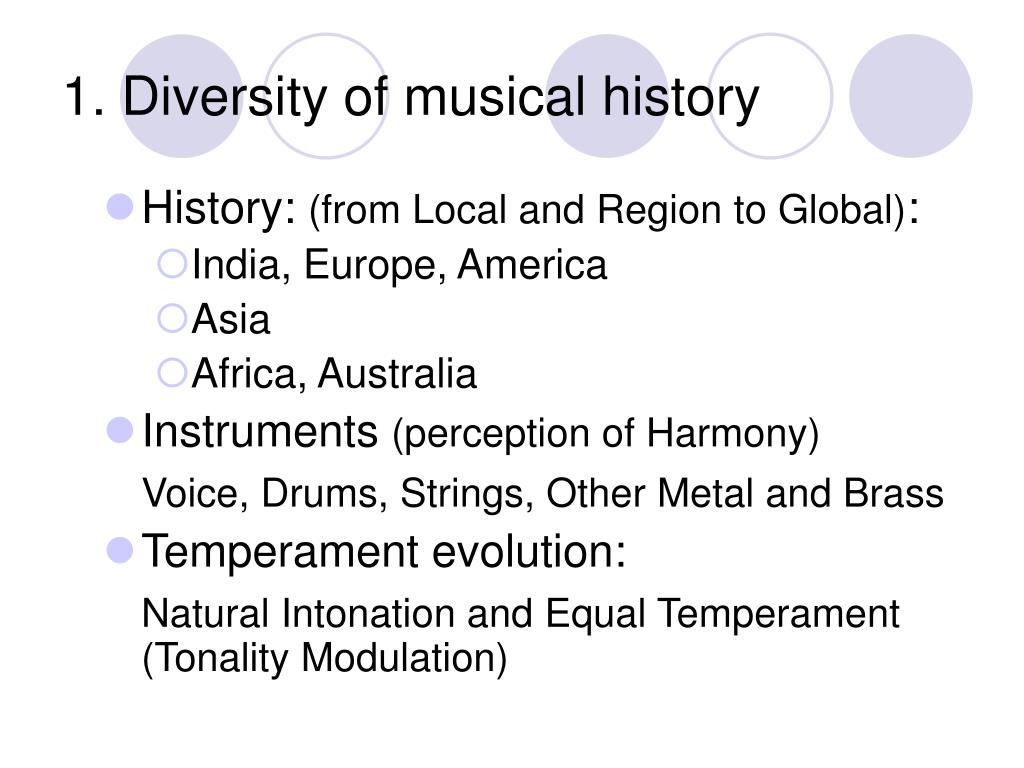Click the "Instruments" bullet heading
The width and height of the screenshot is (1024, 768).
pyautogui.click(x=260, y=432)
